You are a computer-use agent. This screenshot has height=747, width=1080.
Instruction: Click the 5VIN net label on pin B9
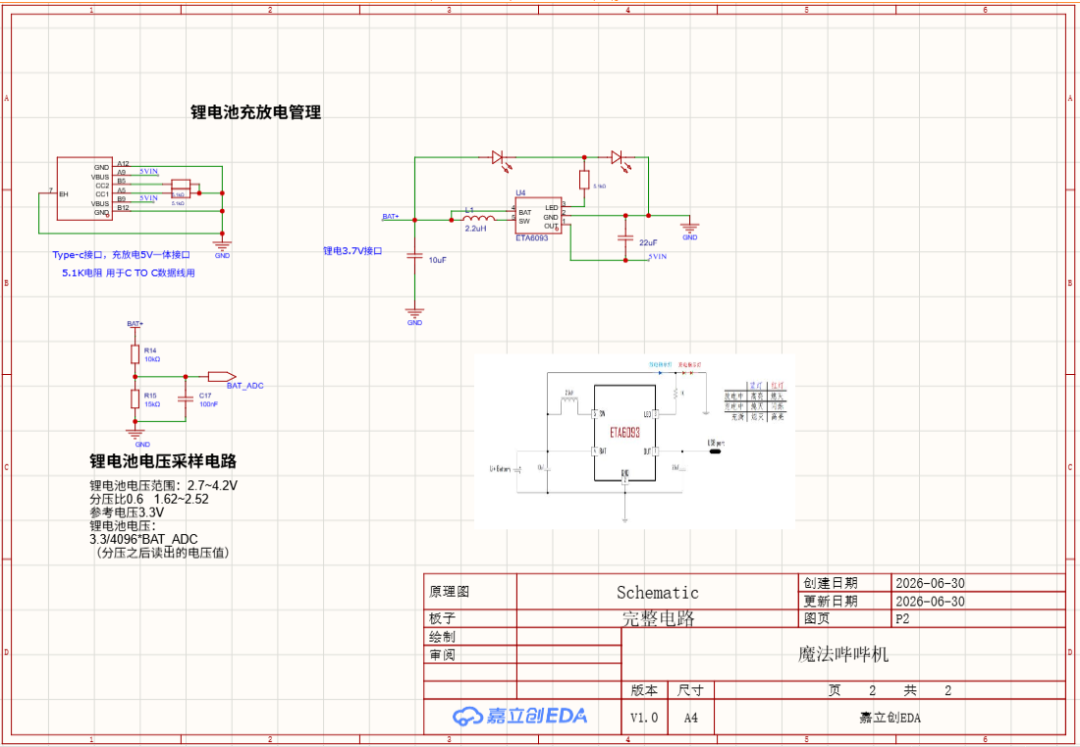[149, 198]
